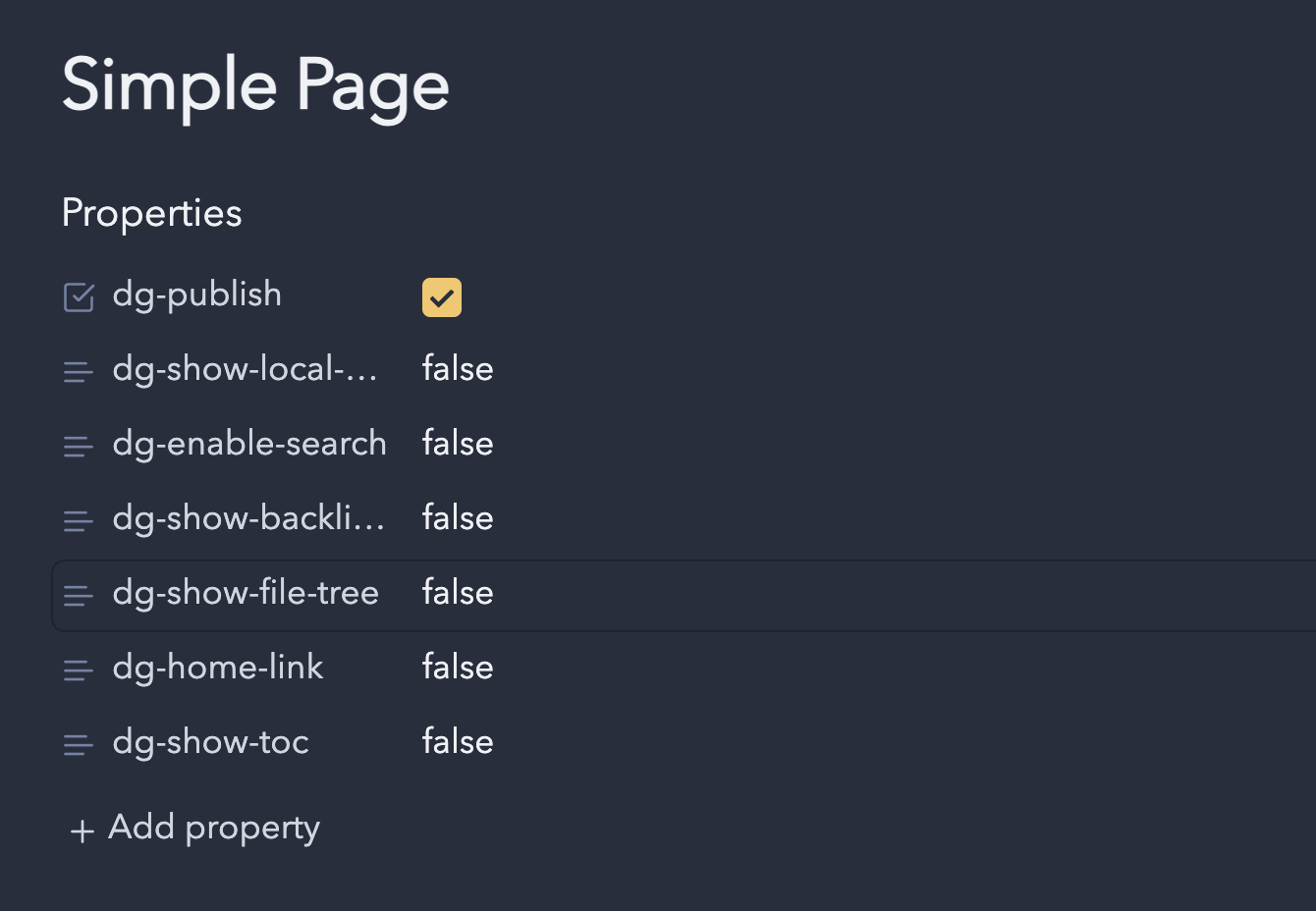Screen dimensions: 1316x911
Task: Edit the dg-show-file-tree false value
Action: coord(458,593)
